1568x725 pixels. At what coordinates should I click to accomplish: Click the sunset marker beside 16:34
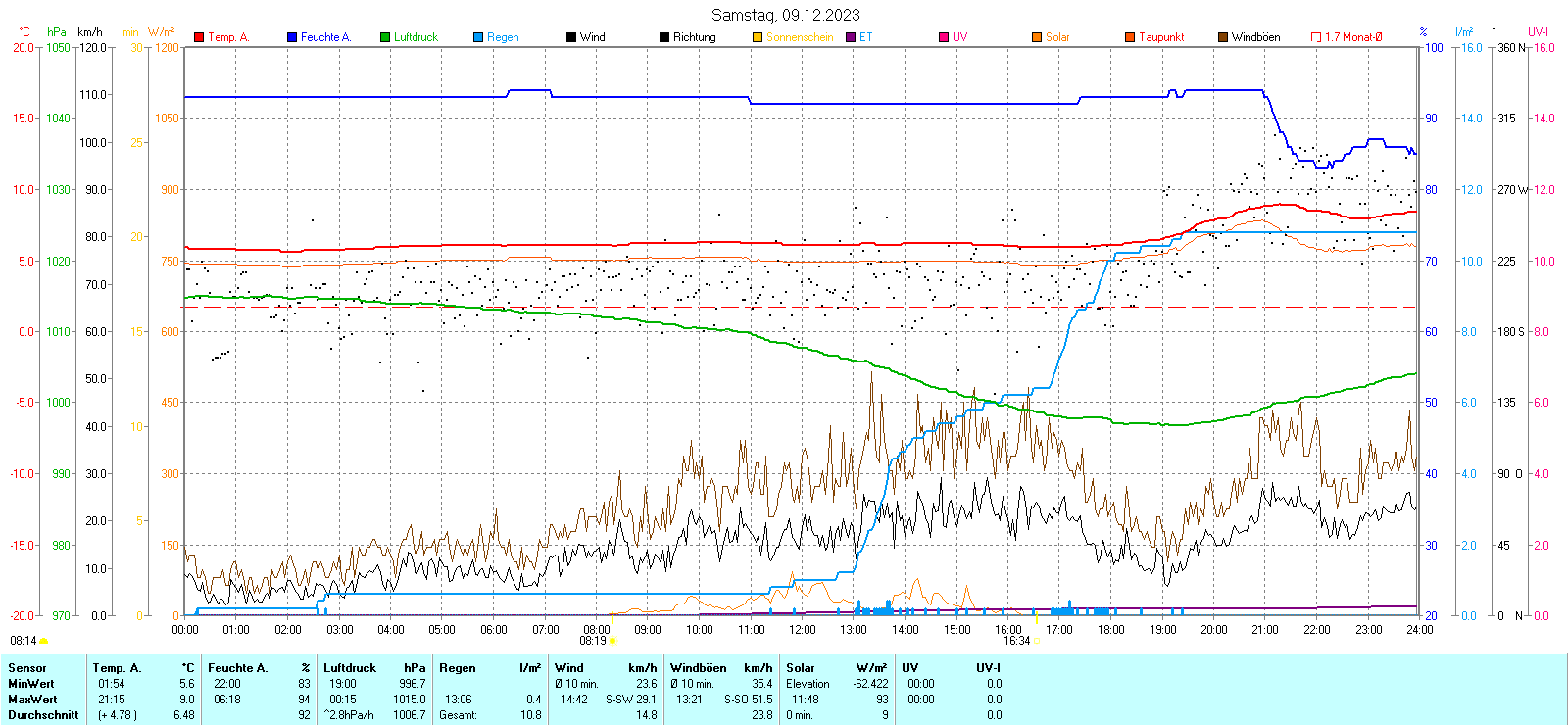(x=1037, y=641)
